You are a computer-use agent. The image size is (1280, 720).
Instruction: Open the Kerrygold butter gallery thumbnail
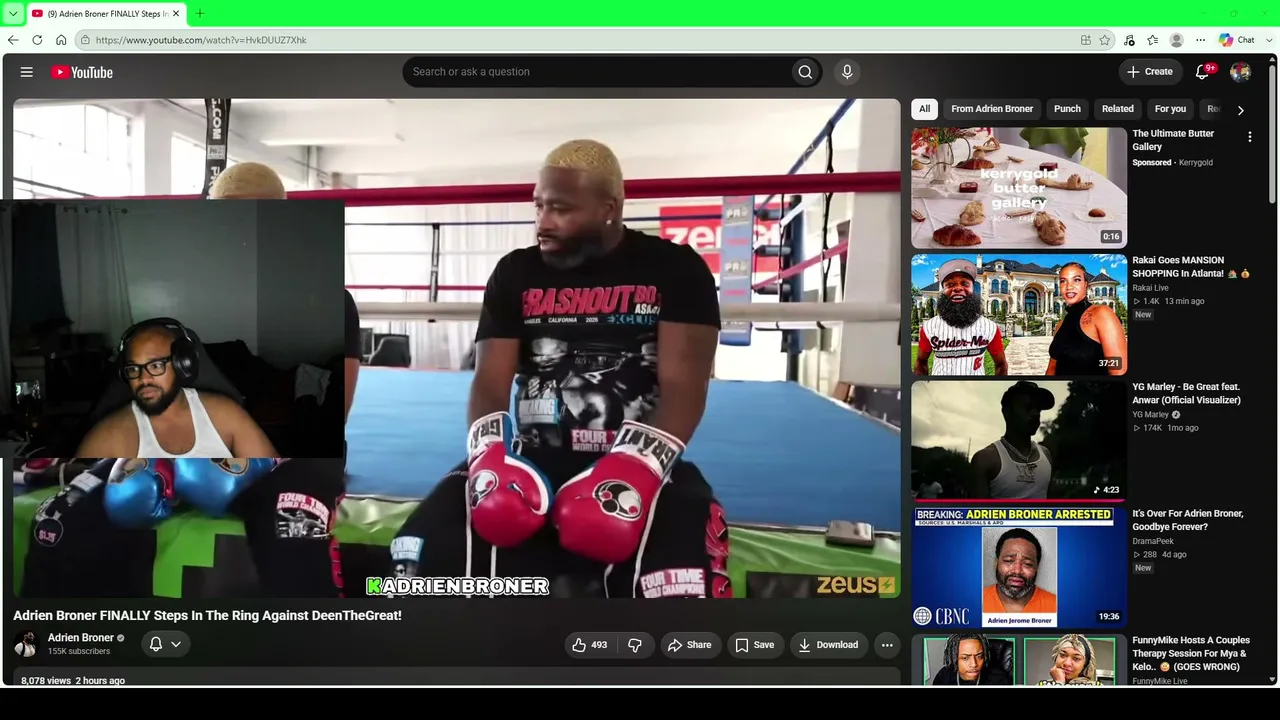pos(1019,187)
